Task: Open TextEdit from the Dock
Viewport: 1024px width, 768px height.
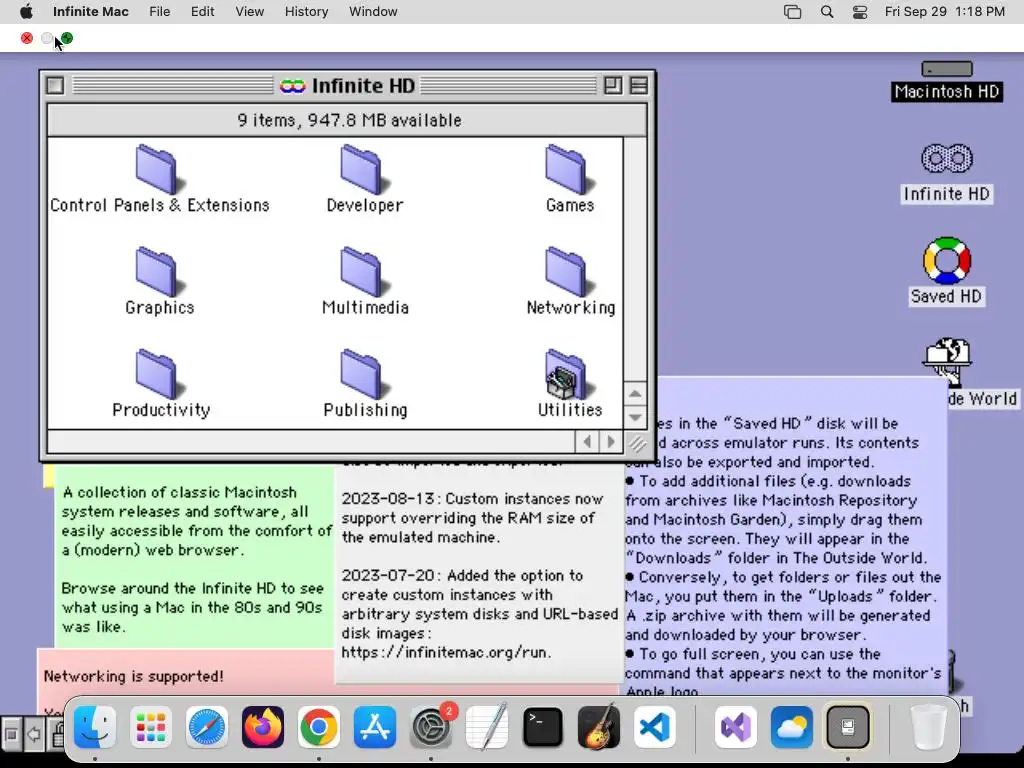Action: click(x=487, y=727)
